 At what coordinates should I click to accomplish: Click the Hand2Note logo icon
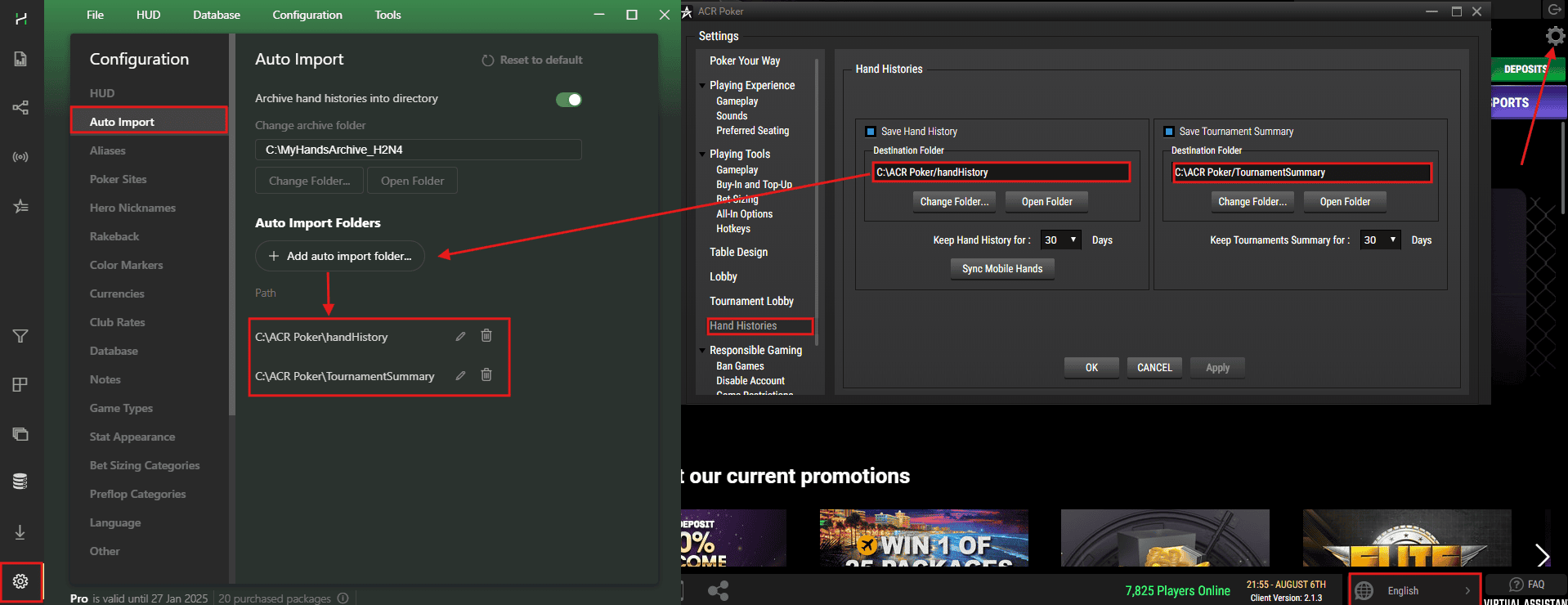pos(20,18)
